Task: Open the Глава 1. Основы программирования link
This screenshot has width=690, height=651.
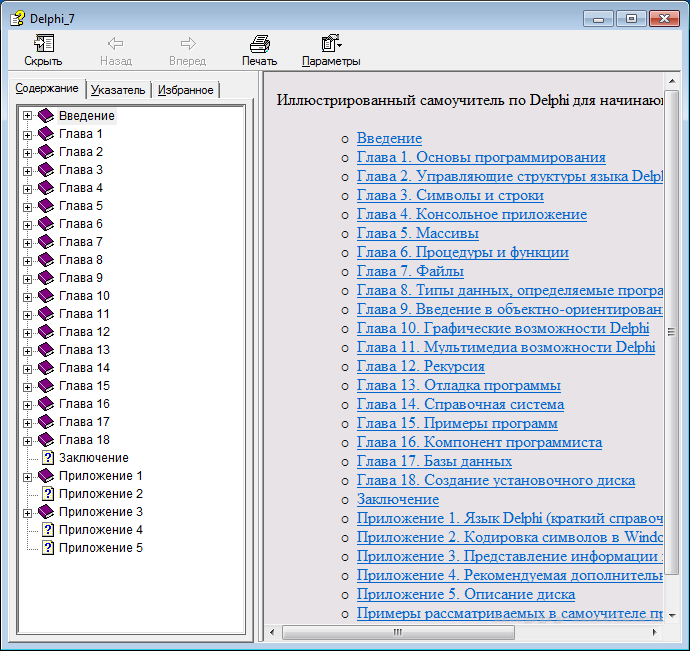Action: (481, 157)
